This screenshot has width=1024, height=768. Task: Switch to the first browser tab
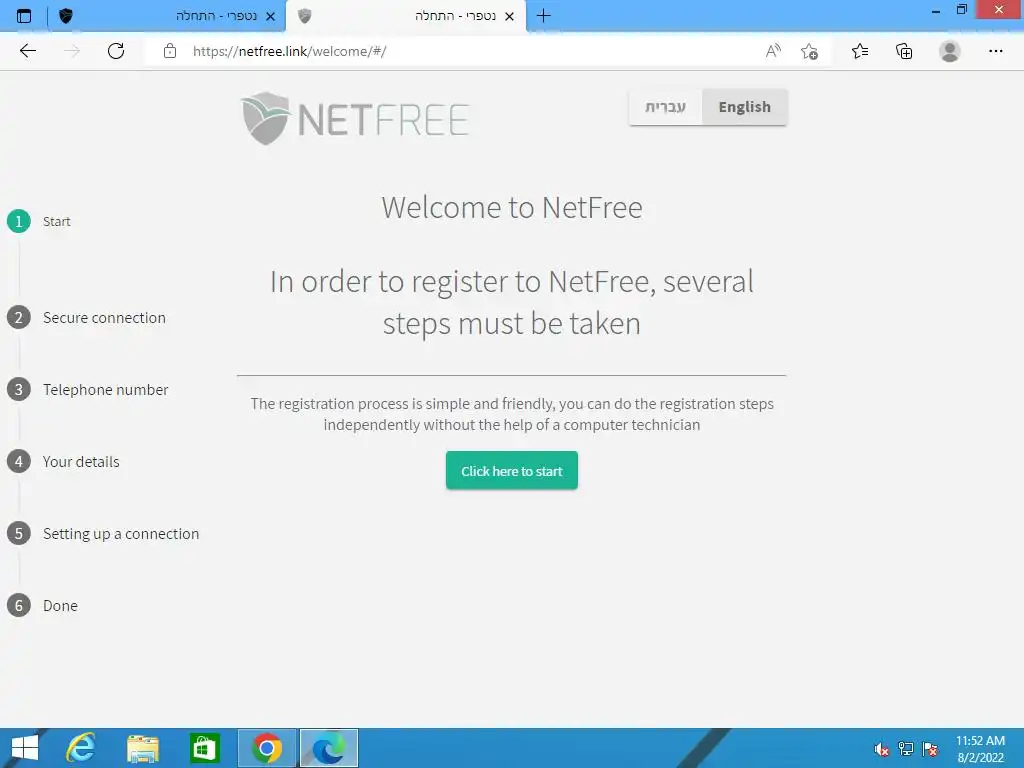167,16
